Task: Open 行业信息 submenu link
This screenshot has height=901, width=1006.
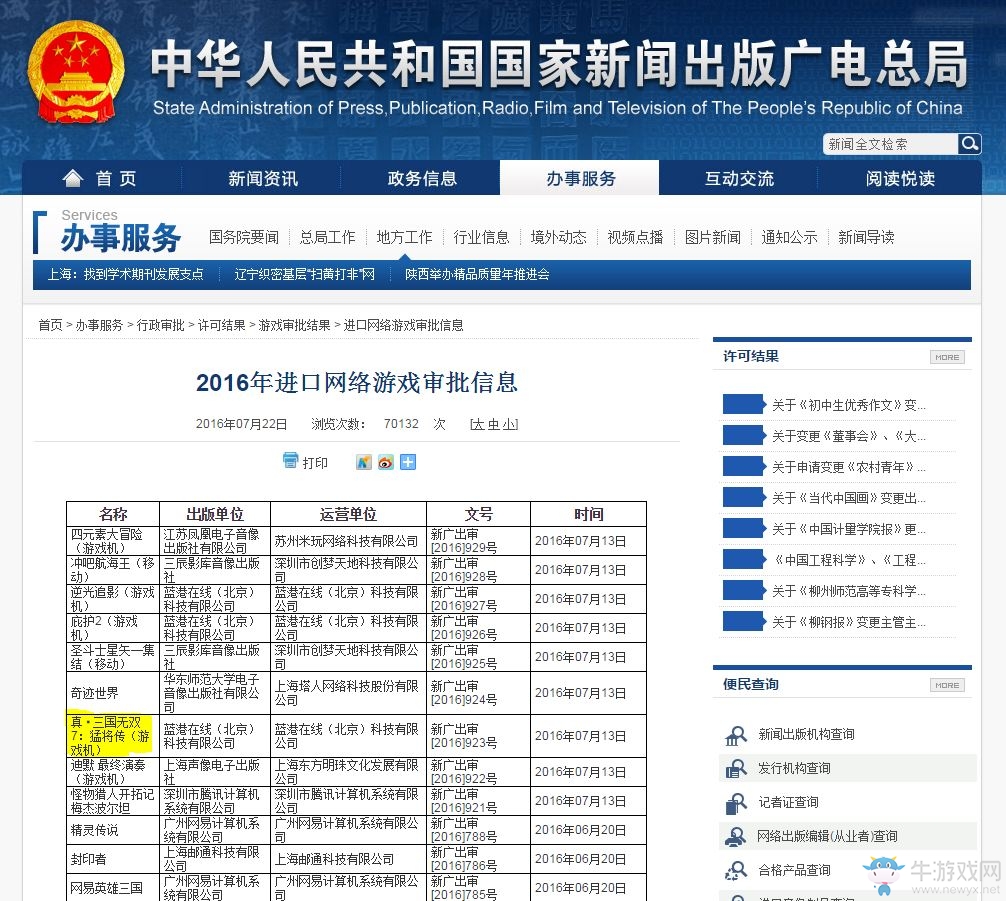Action: tap(481, 237)
